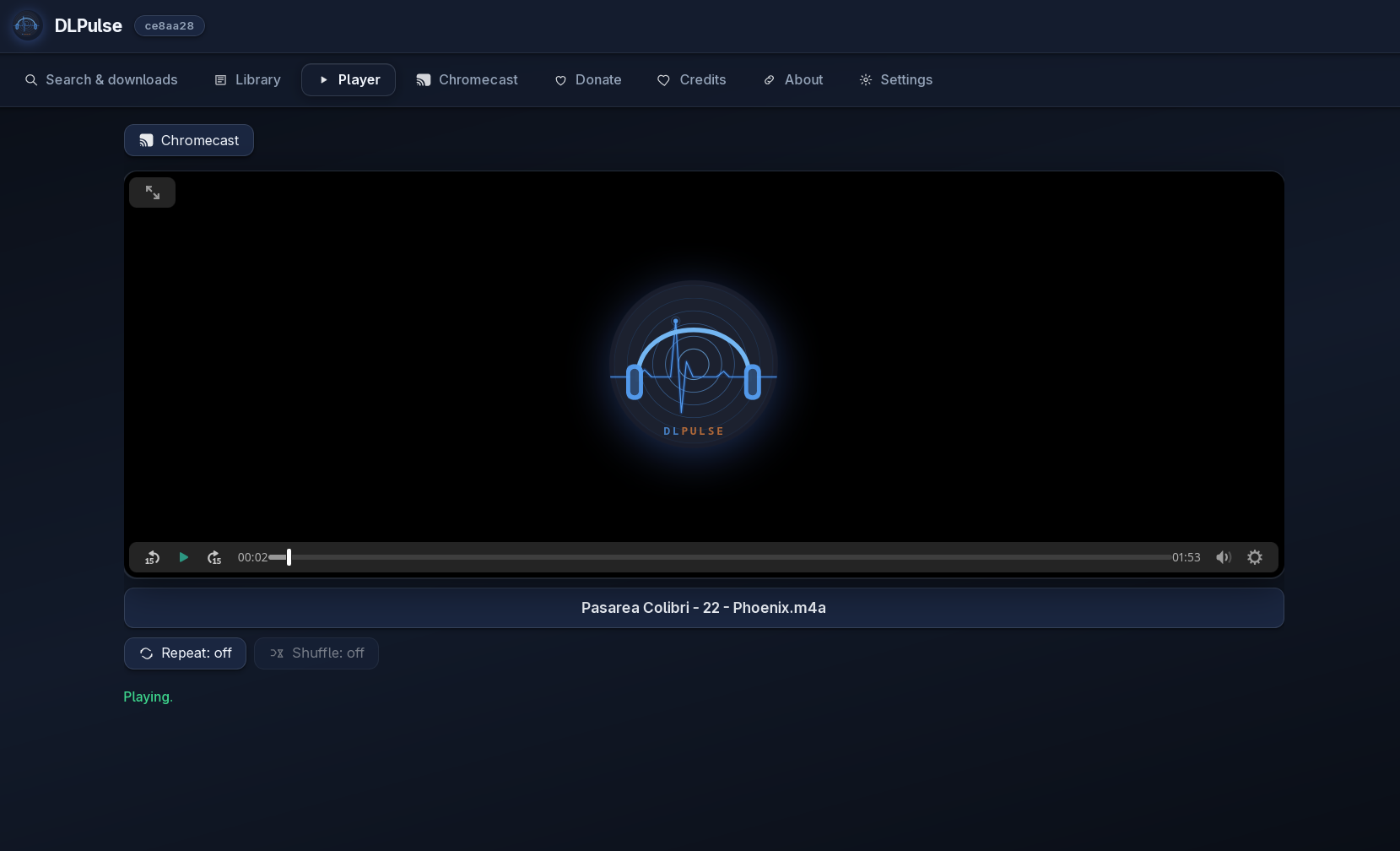Click the Playing. status text

[149, 697]
